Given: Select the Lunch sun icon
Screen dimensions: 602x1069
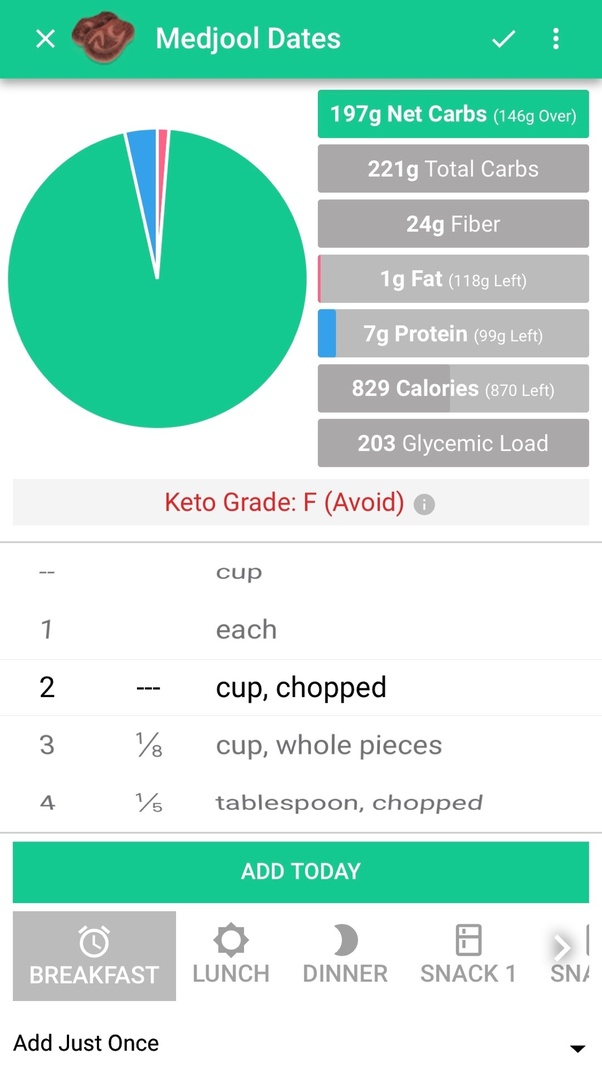Looking at the screenshot, I should (x=231, y=940).
